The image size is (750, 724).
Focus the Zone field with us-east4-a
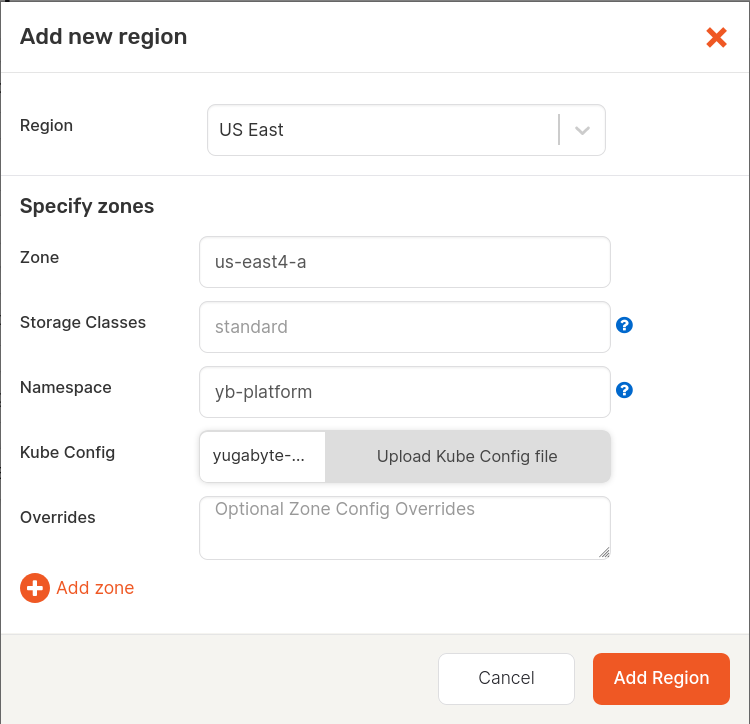tap(404, 262)
